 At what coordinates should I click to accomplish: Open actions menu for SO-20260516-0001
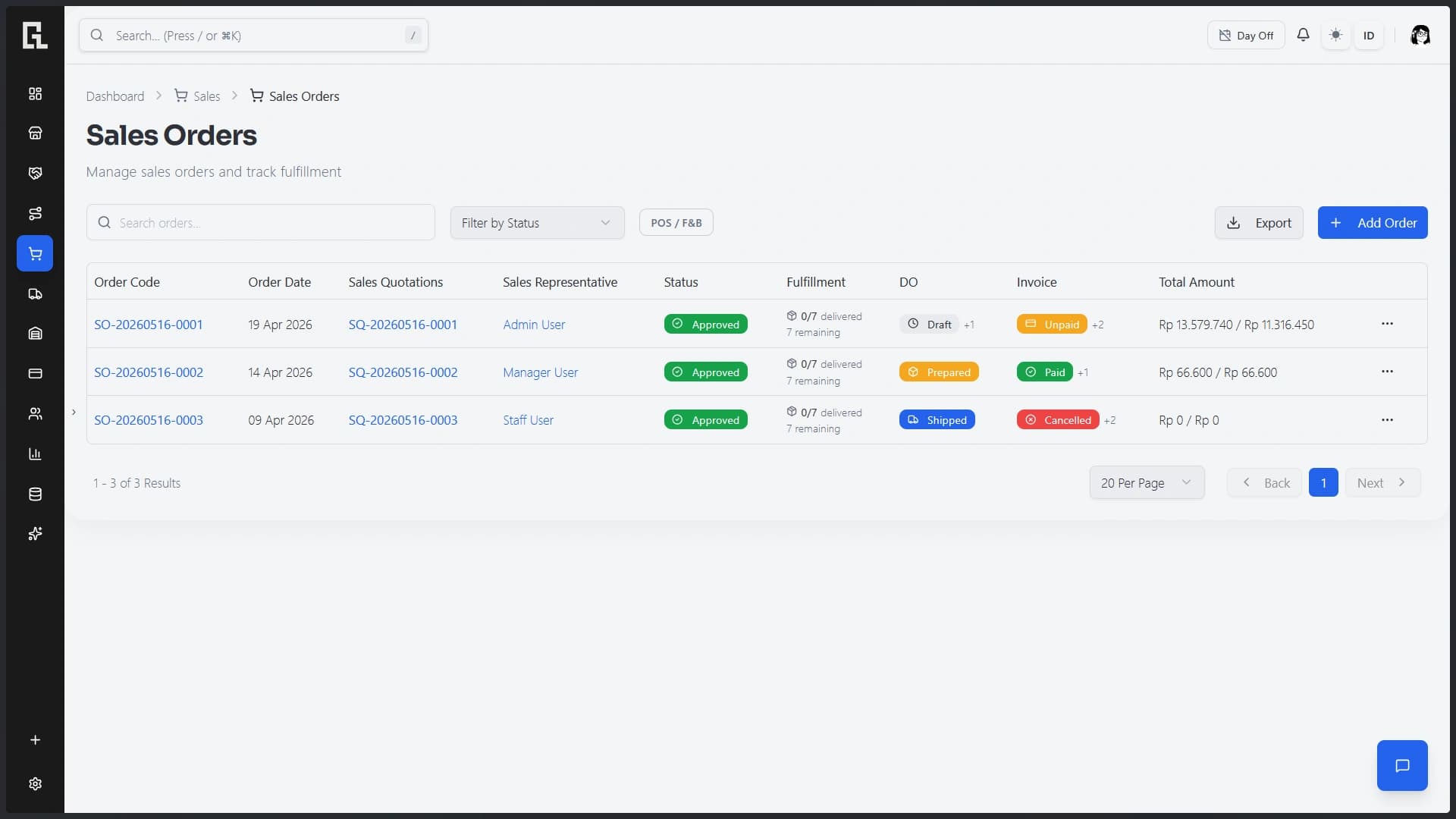click(x=1387, y=324)
